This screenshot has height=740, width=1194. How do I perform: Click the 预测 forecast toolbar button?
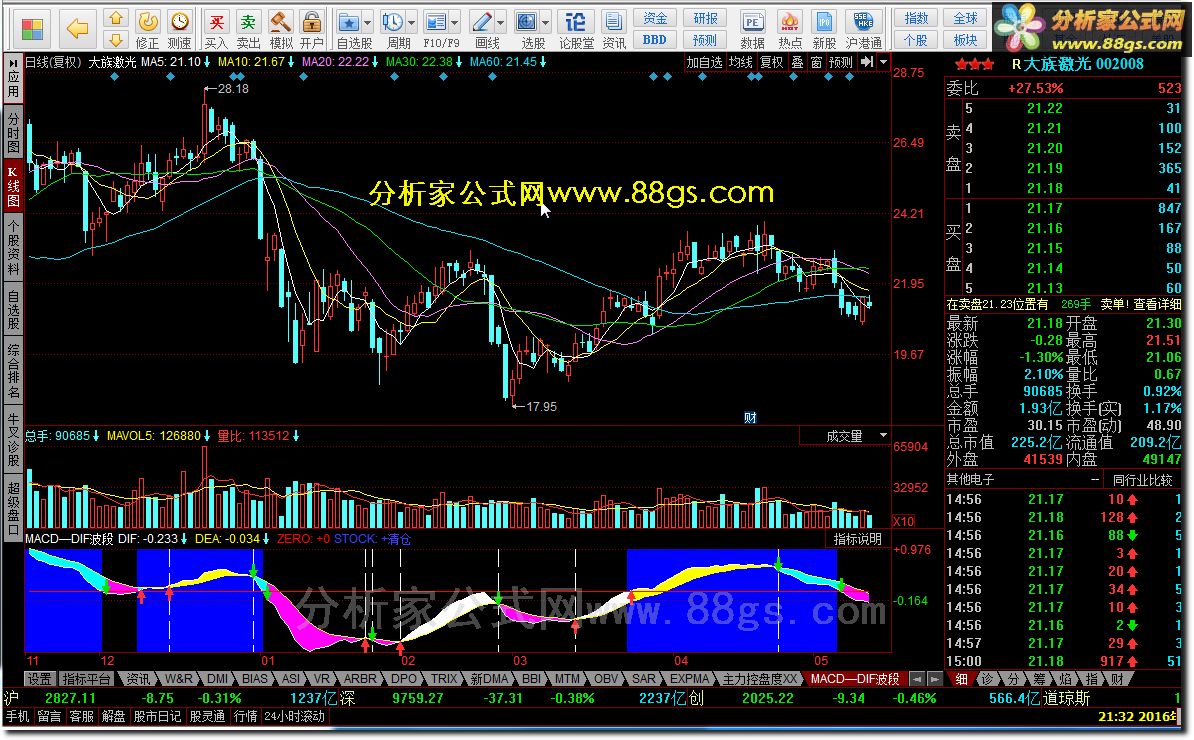705,40
